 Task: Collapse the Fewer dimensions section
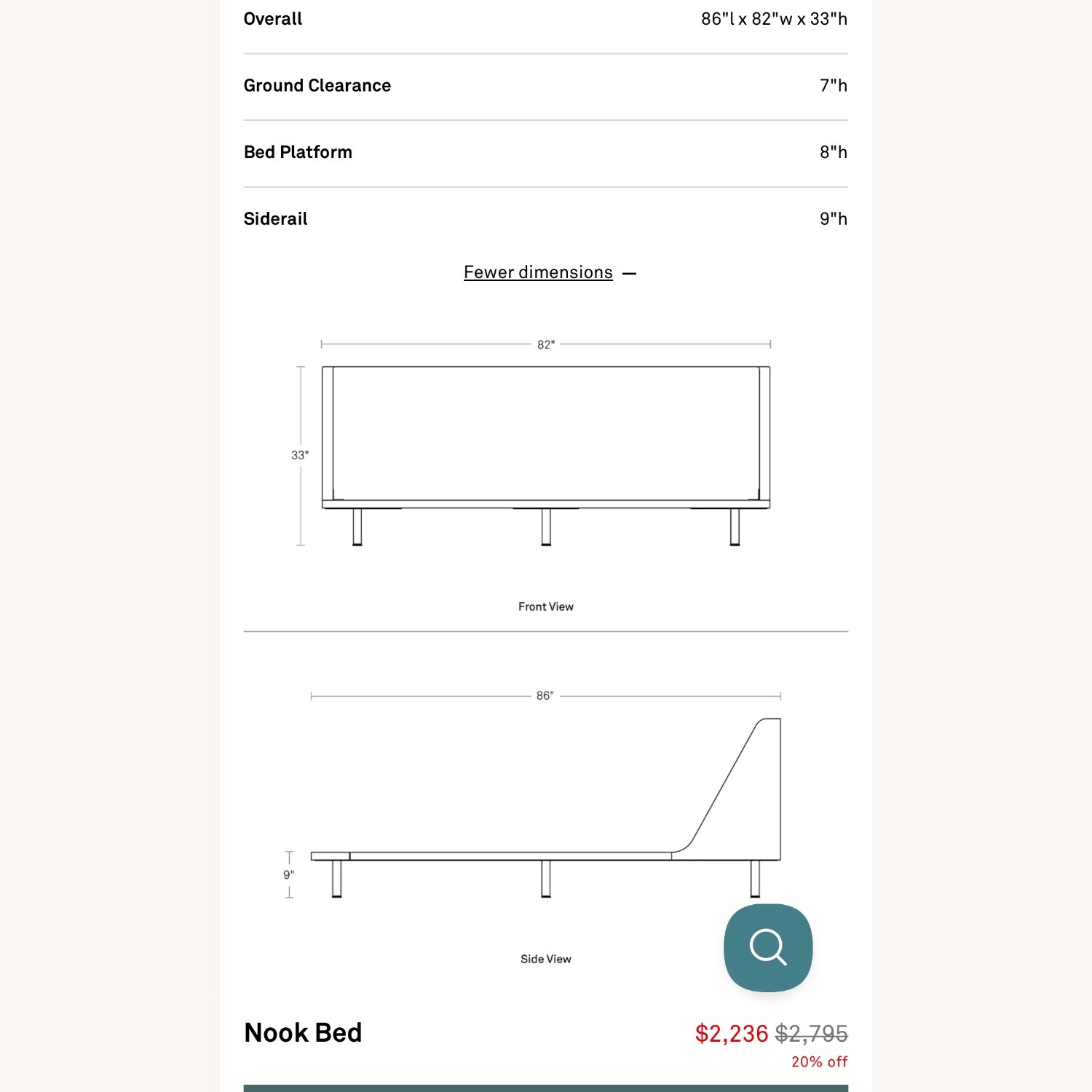pos(538,272)
